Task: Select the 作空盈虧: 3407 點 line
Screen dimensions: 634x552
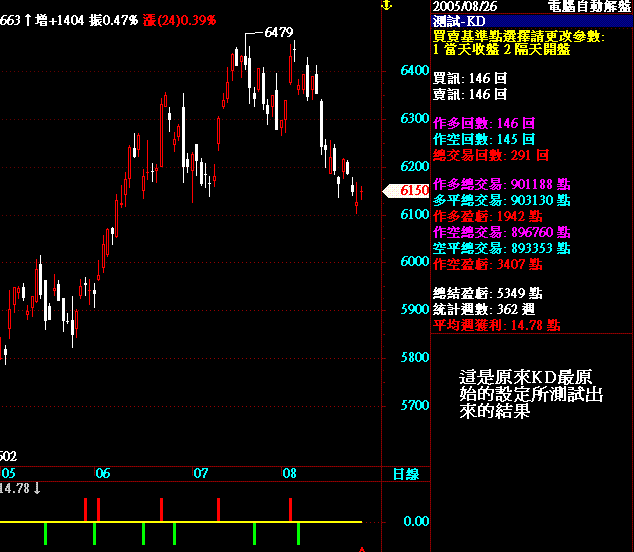Action: [487, 264]
